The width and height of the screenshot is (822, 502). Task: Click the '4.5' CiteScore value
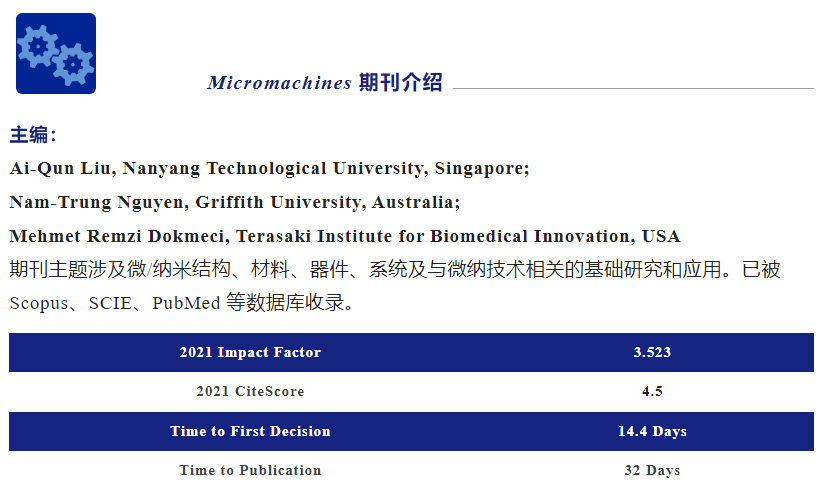(x=652, y=391)
